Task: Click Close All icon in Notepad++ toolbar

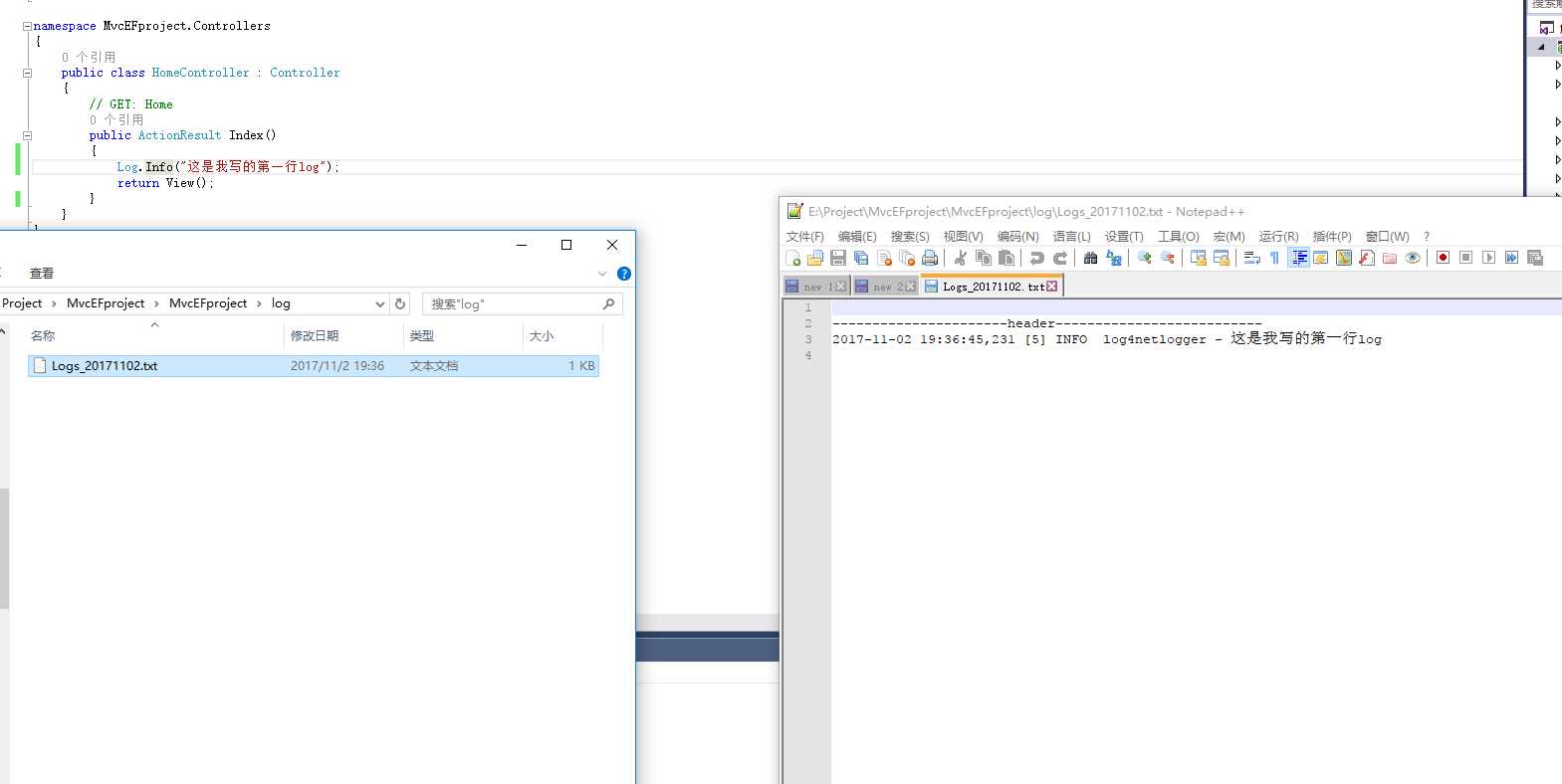Action: 907,258
